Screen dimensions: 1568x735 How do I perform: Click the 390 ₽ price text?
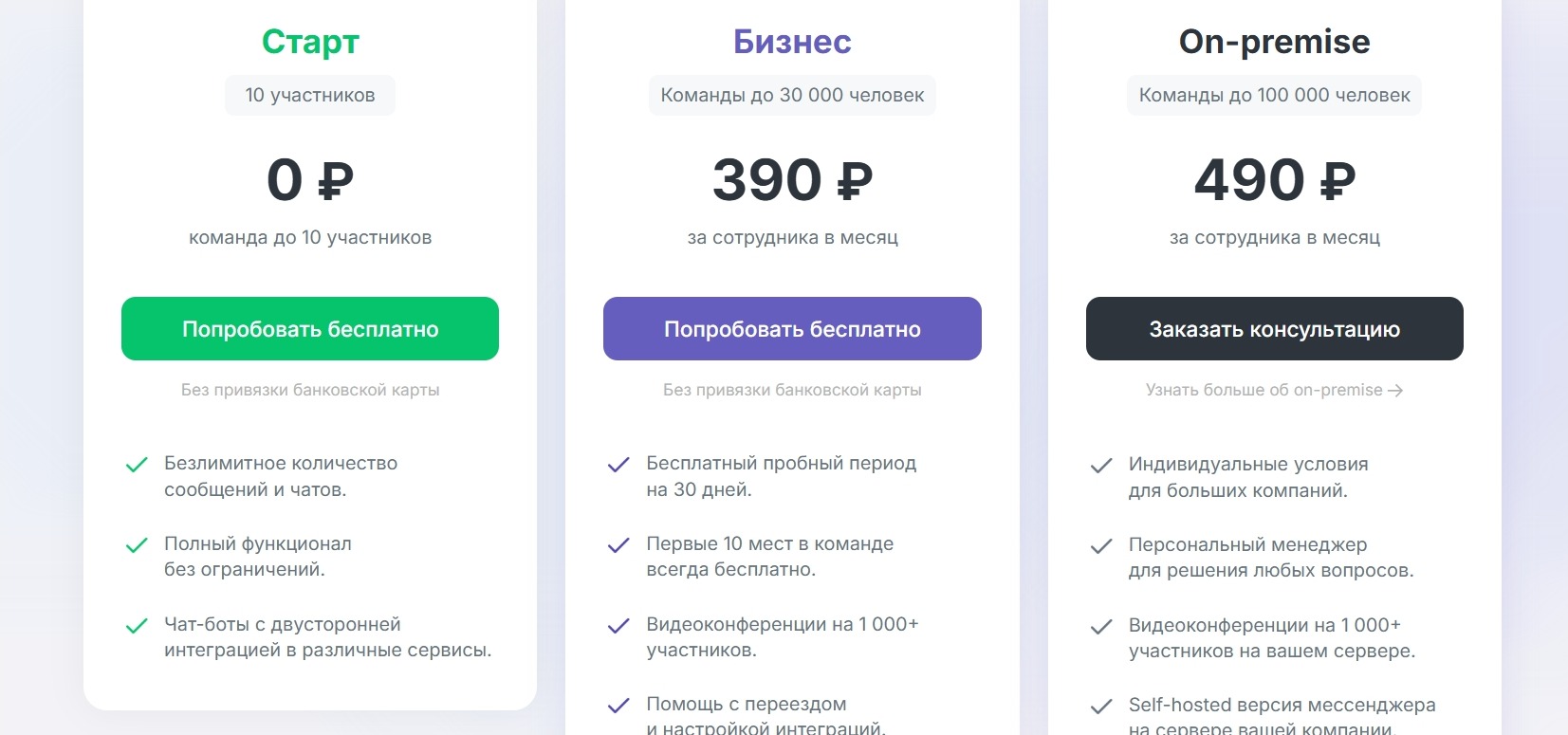tap(792, 180)
